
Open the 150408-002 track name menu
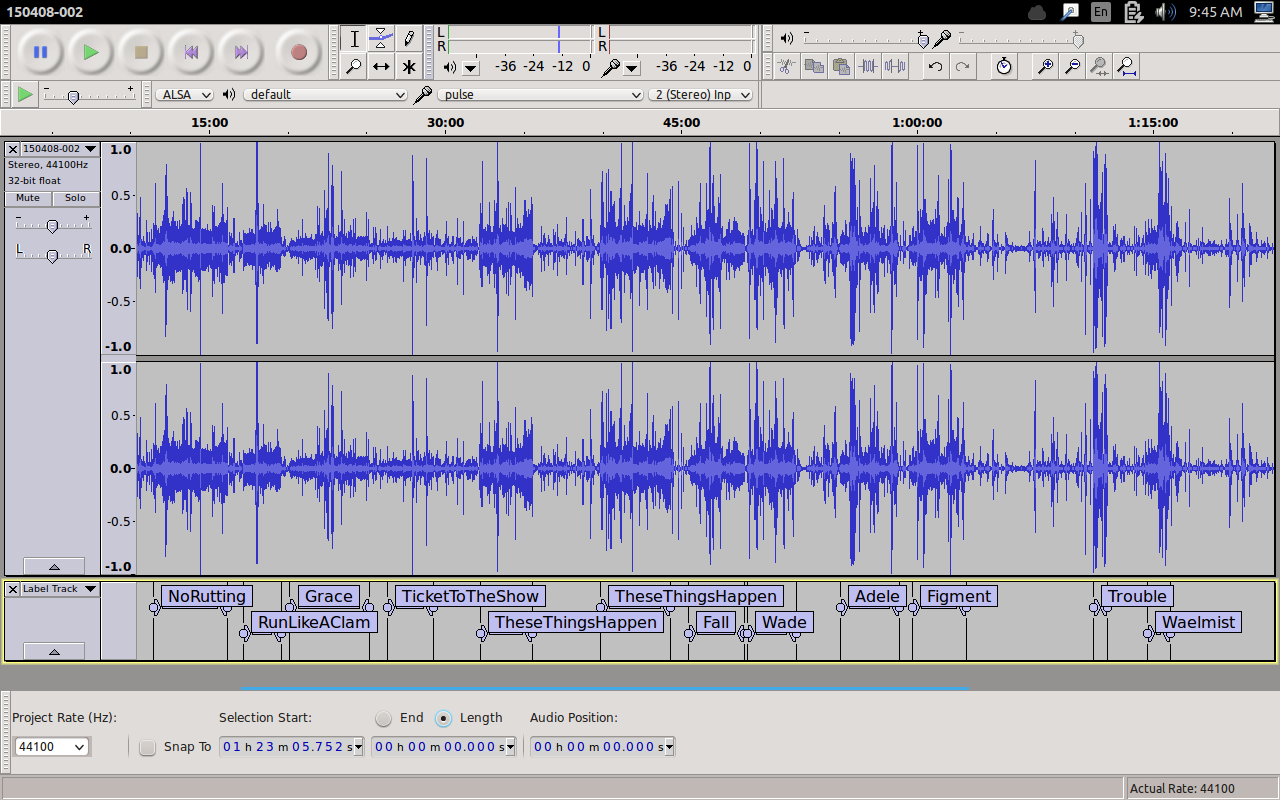point(60,149)
